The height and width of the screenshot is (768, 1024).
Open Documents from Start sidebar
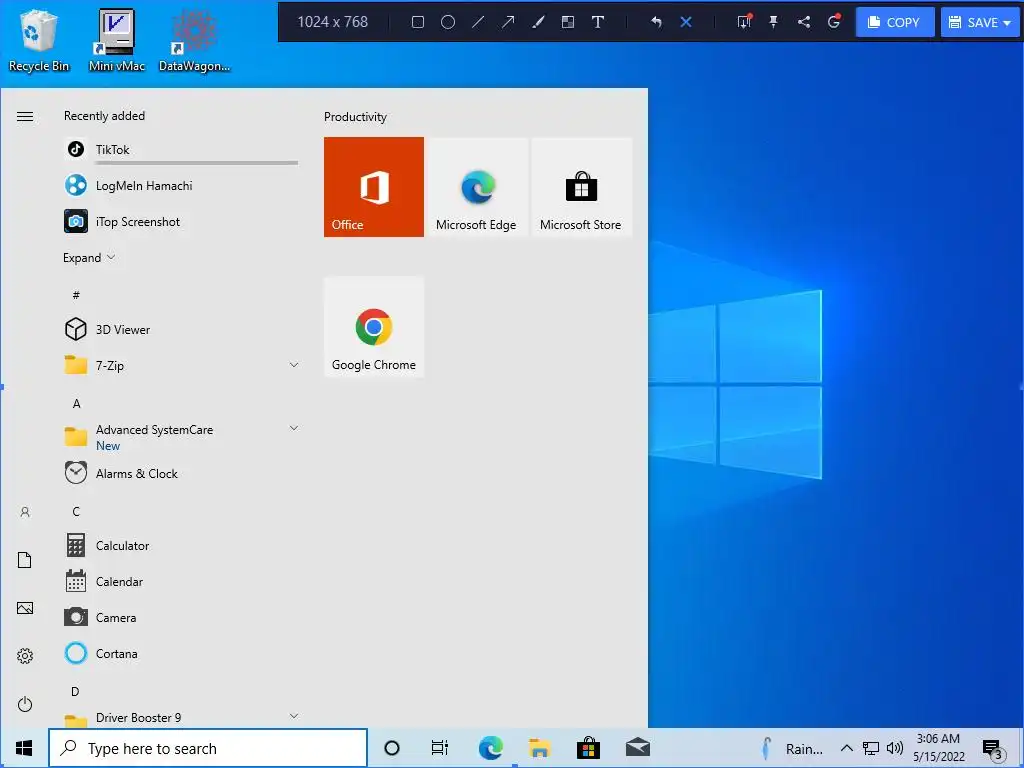coord(25,560)
